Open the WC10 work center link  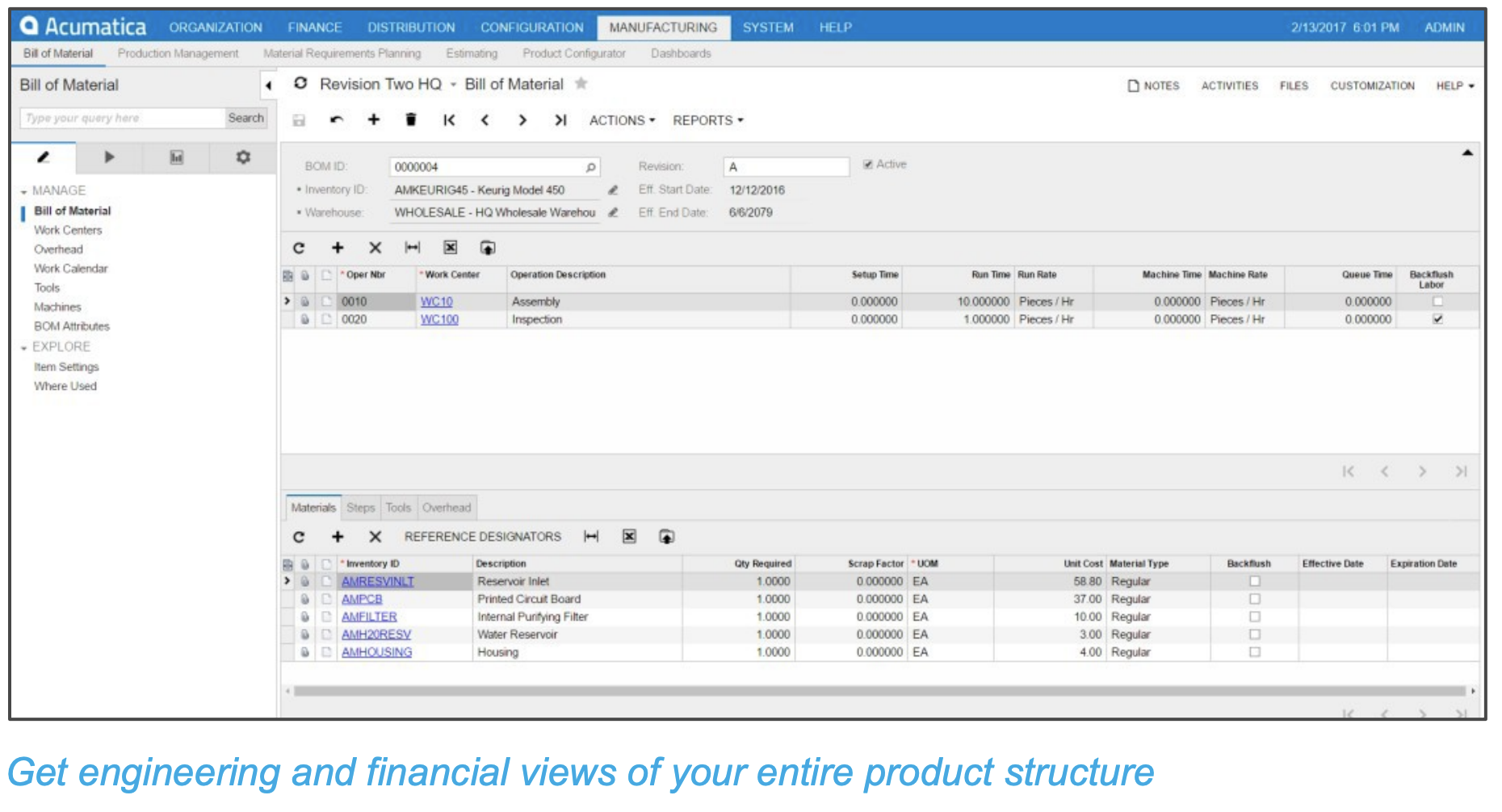(436, 301)
